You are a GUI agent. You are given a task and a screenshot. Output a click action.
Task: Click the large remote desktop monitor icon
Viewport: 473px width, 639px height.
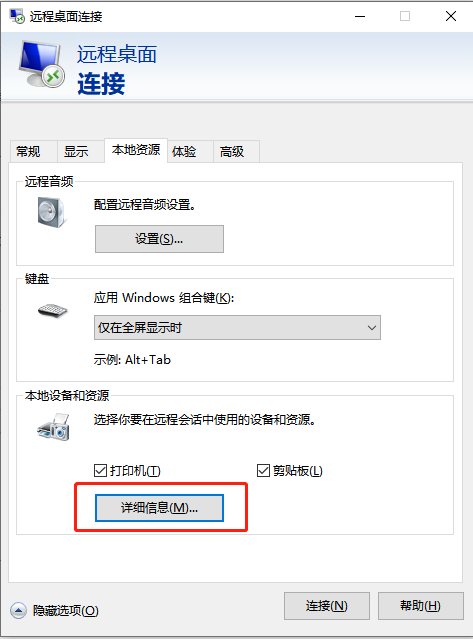point(42,64)
